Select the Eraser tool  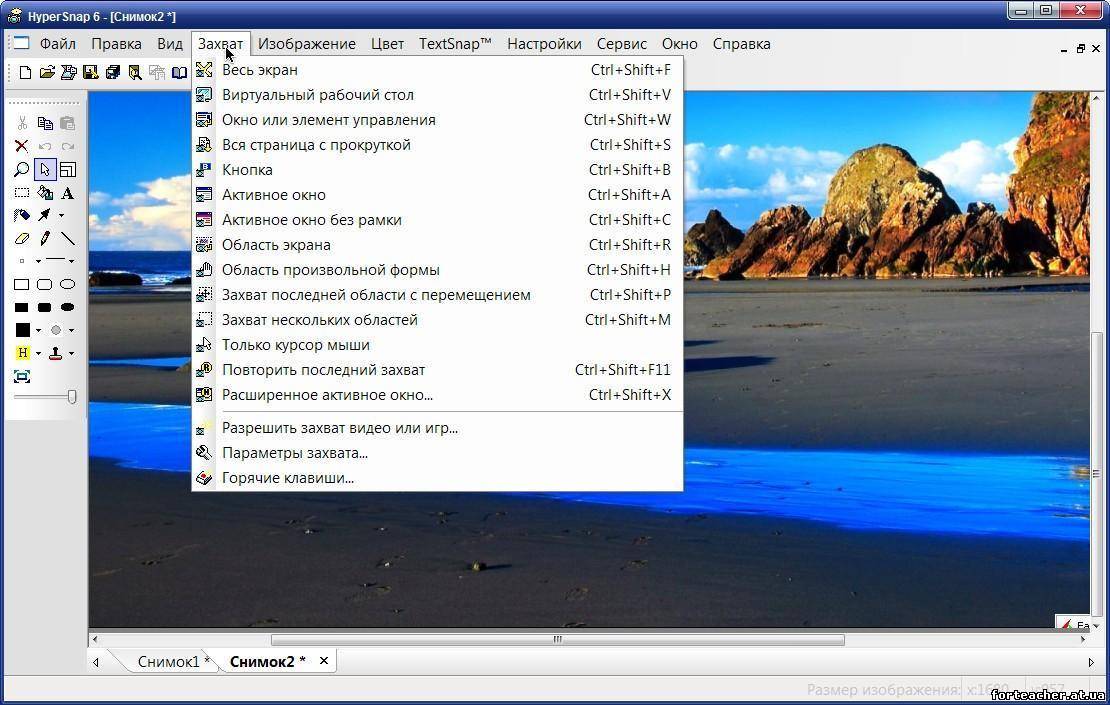[20, 238]
